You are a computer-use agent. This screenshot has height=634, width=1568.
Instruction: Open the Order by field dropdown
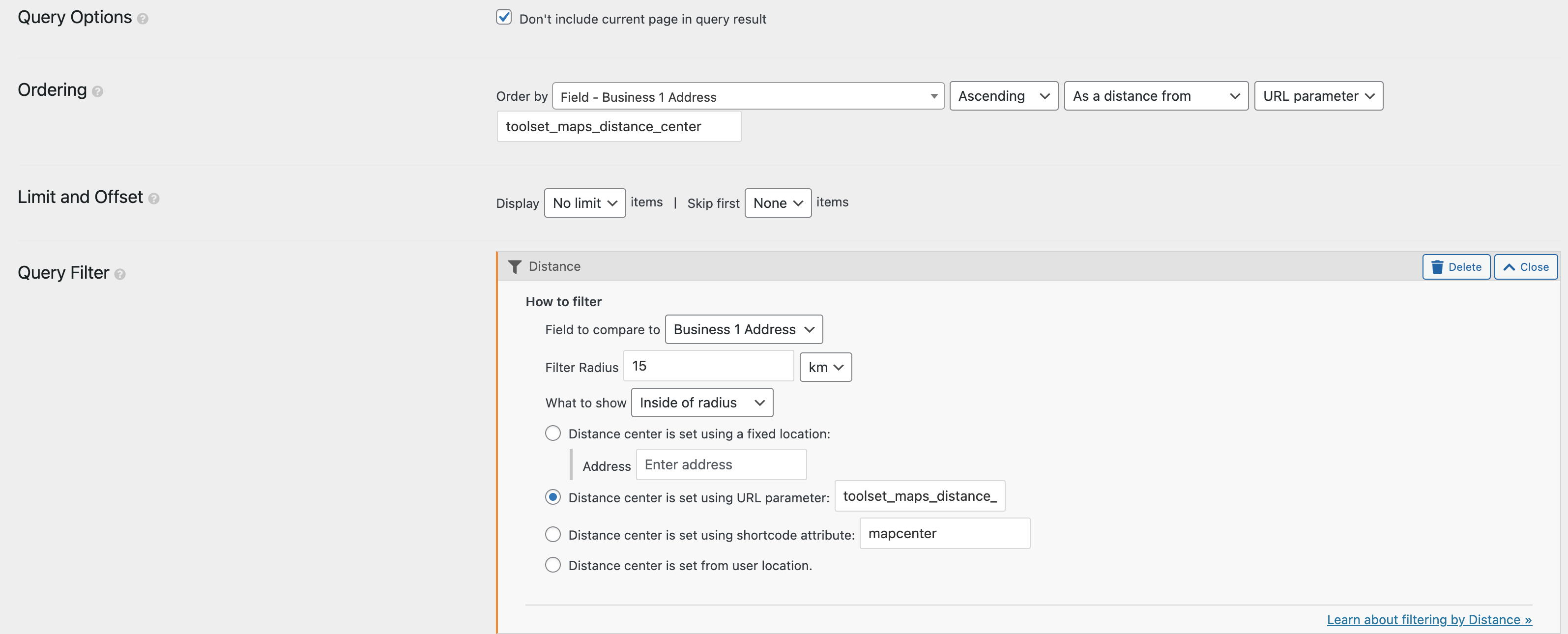[x=748, y=96]
